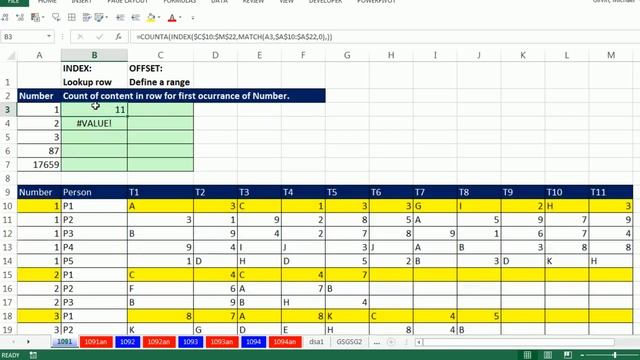This screenshot has width=640, height=360.
Task: Click the edit sheet pencil icon in toolbar
Action: click(99, 18)
